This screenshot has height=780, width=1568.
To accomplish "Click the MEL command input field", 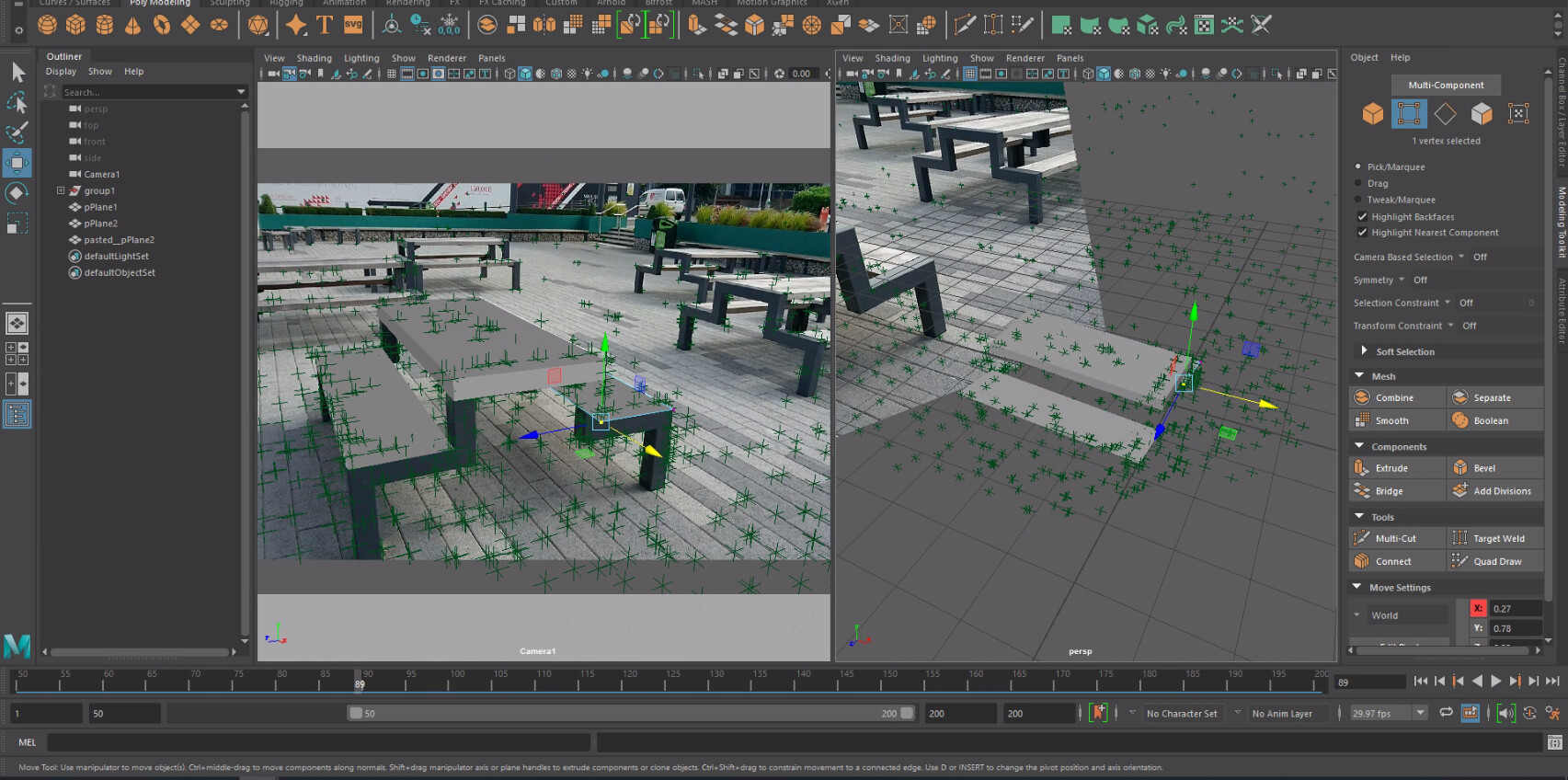I will tap(318, 742).
